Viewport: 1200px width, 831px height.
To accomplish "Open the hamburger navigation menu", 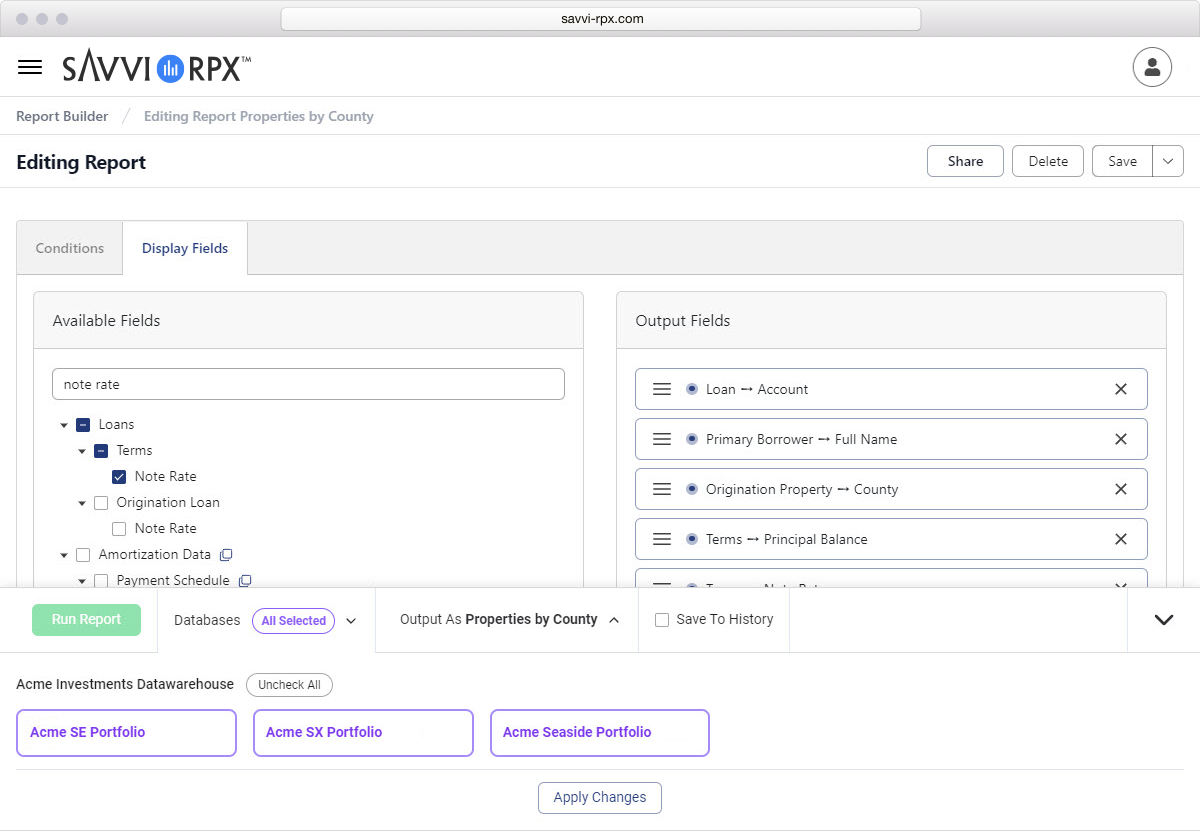I will [x=30, y=67].
